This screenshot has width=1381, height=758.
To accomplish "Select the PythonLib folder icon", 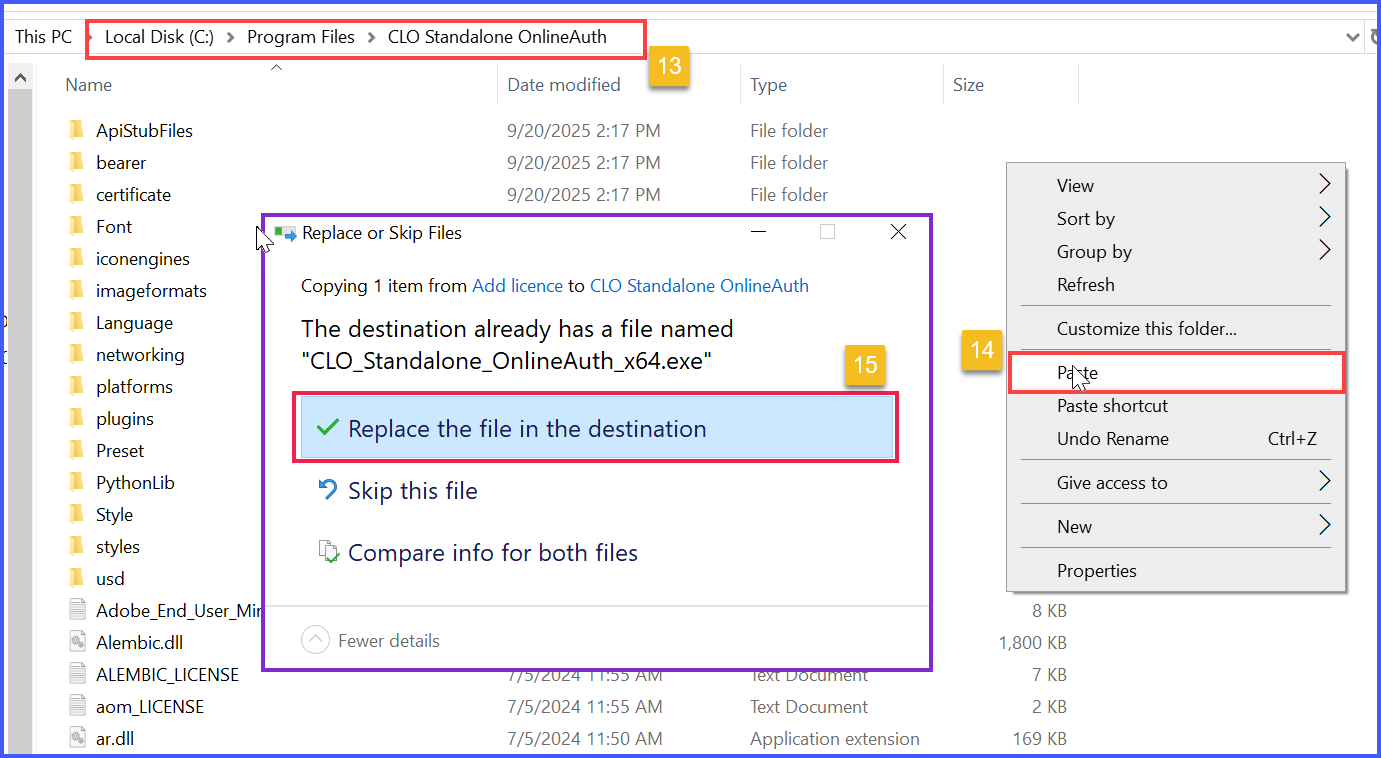I will [x=77, y=483].
